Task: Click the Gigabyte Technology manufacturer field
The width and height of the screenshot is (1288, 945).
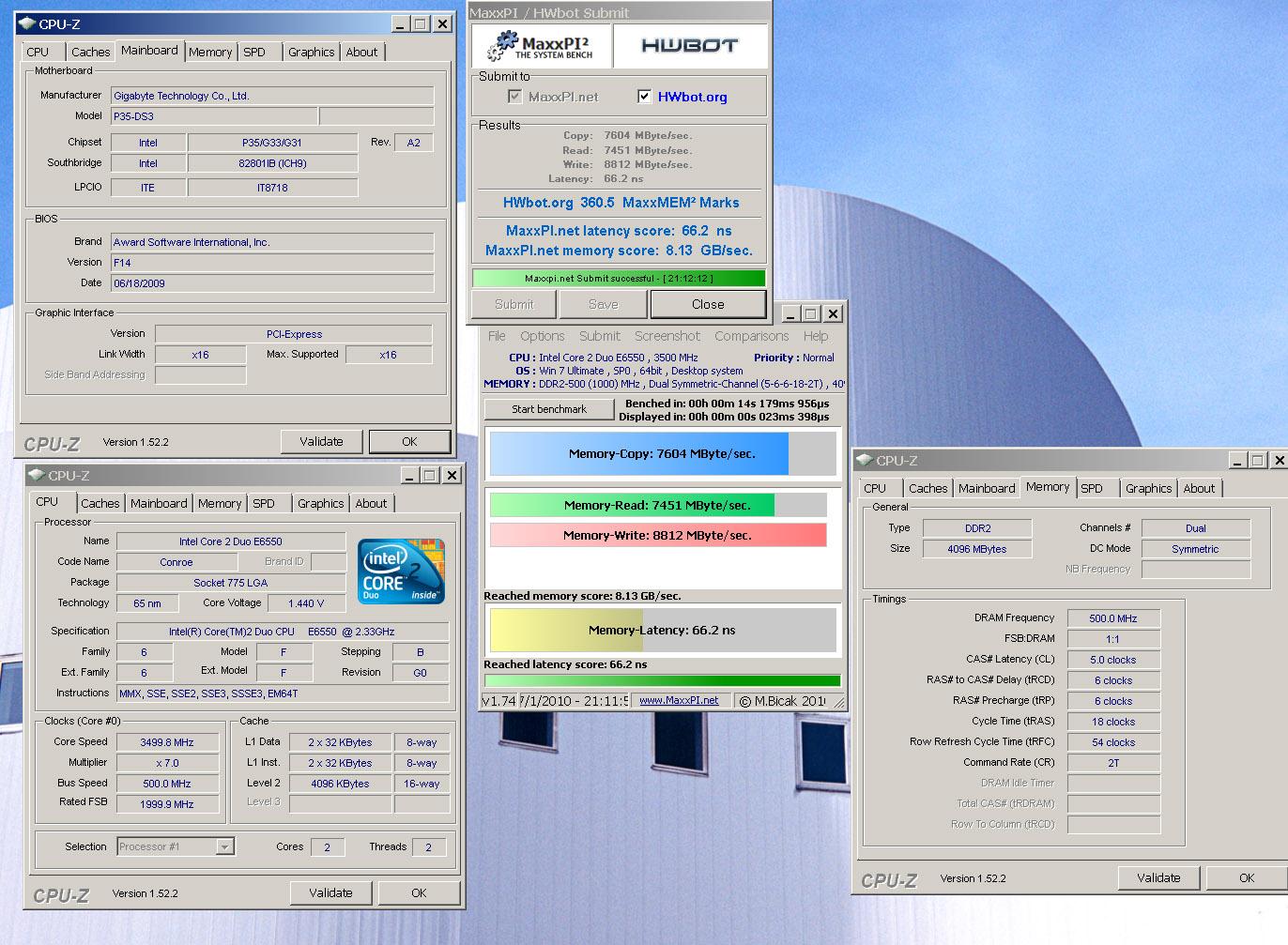Action: coord(272,96)
